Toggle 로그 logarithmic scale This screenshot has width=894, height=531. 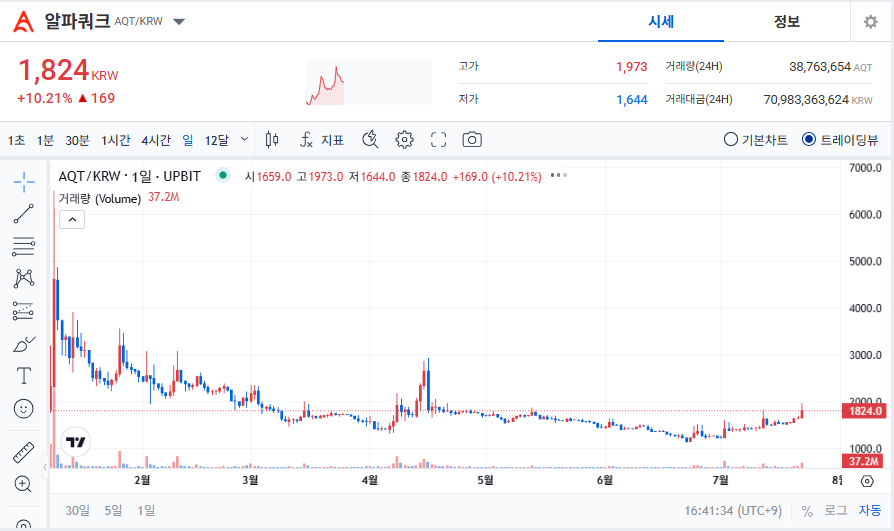(836, 510)
